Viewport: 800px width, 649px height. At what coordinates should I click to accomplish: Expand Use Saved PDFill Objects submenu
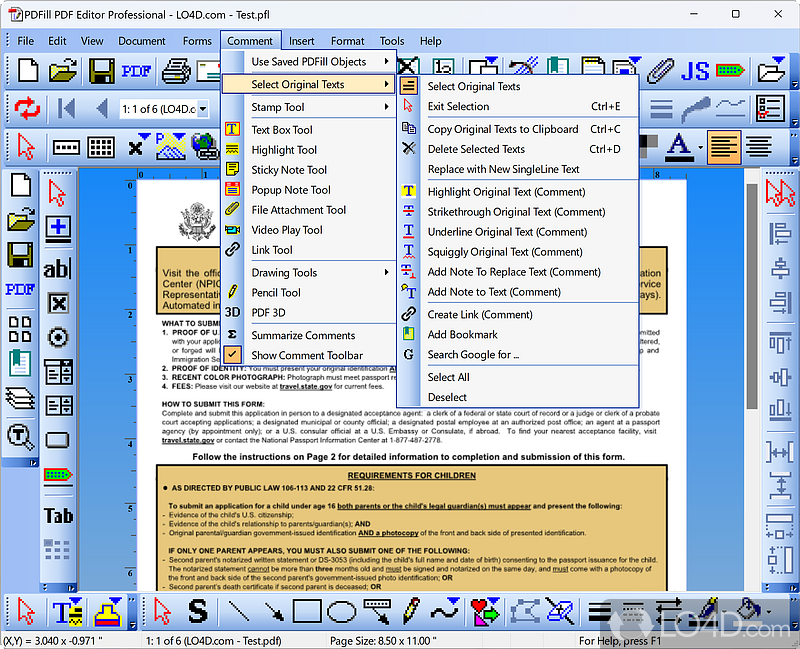[308, 62]
